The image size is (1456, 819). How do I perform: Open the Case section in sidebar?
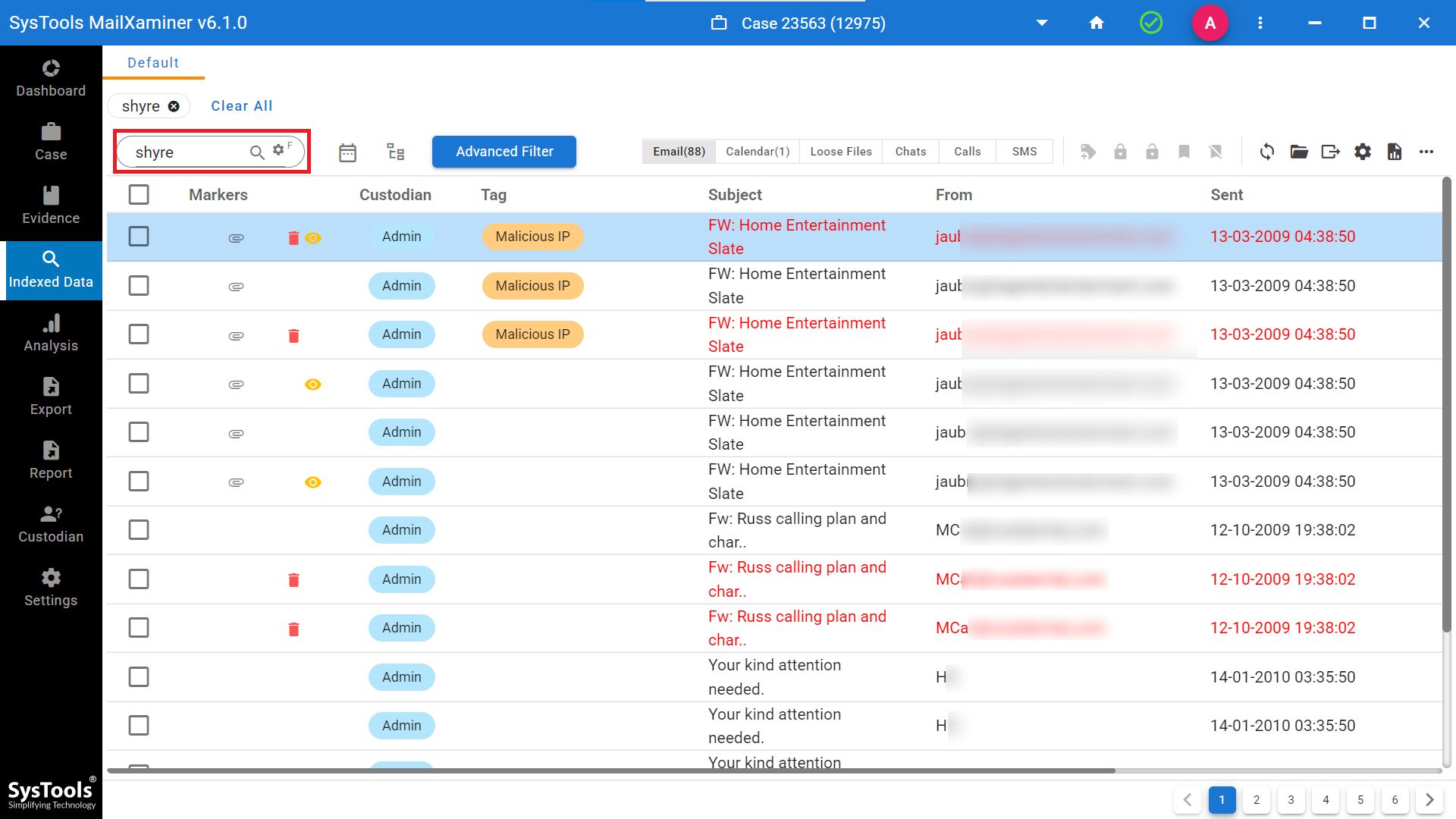click(x=51, y=143)
